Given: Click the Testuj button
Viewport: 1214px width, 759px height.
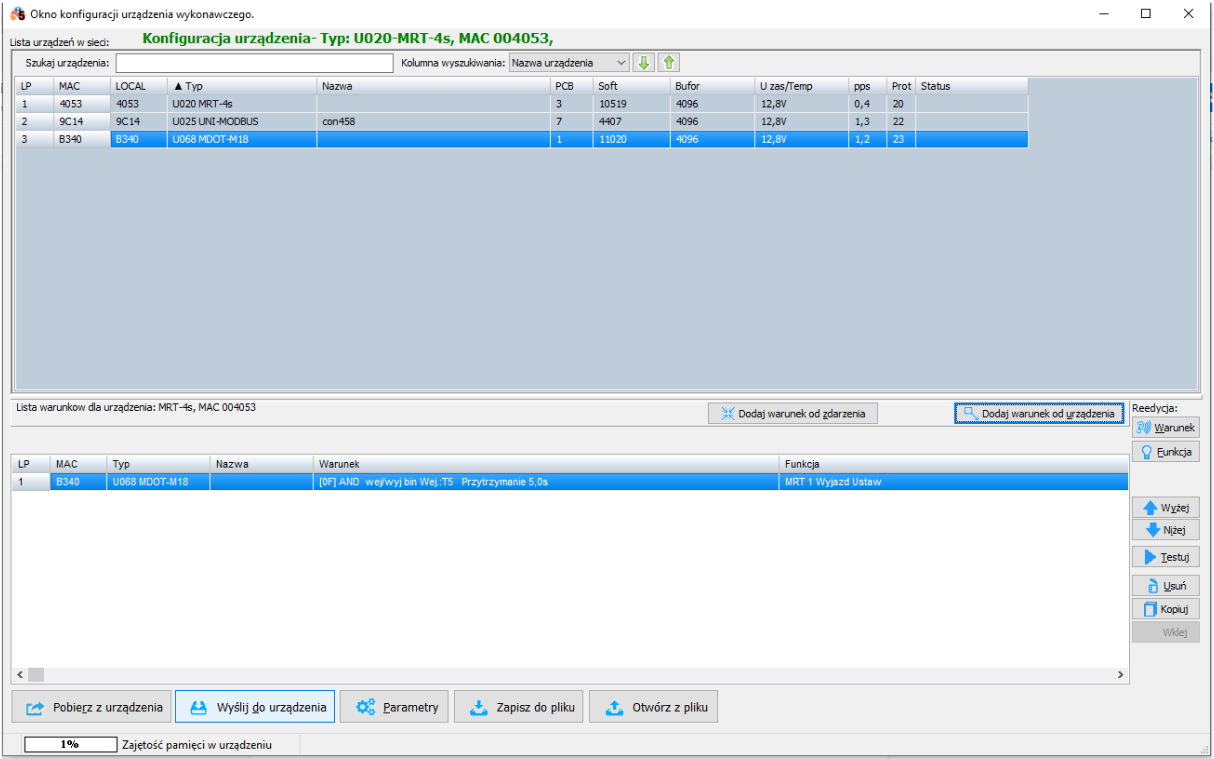Looking at the screenshot, I should point(1165,557).
